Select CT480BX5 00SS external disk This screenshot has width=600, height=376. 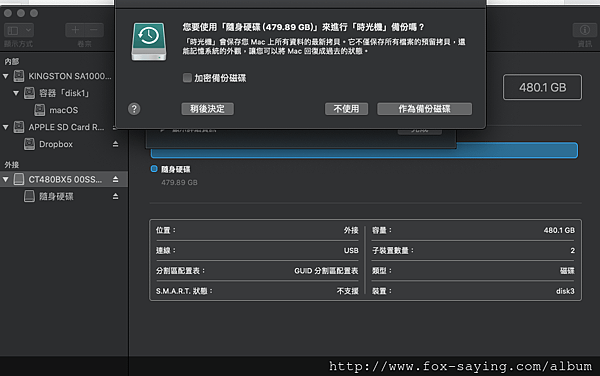(x=65, y=179)
